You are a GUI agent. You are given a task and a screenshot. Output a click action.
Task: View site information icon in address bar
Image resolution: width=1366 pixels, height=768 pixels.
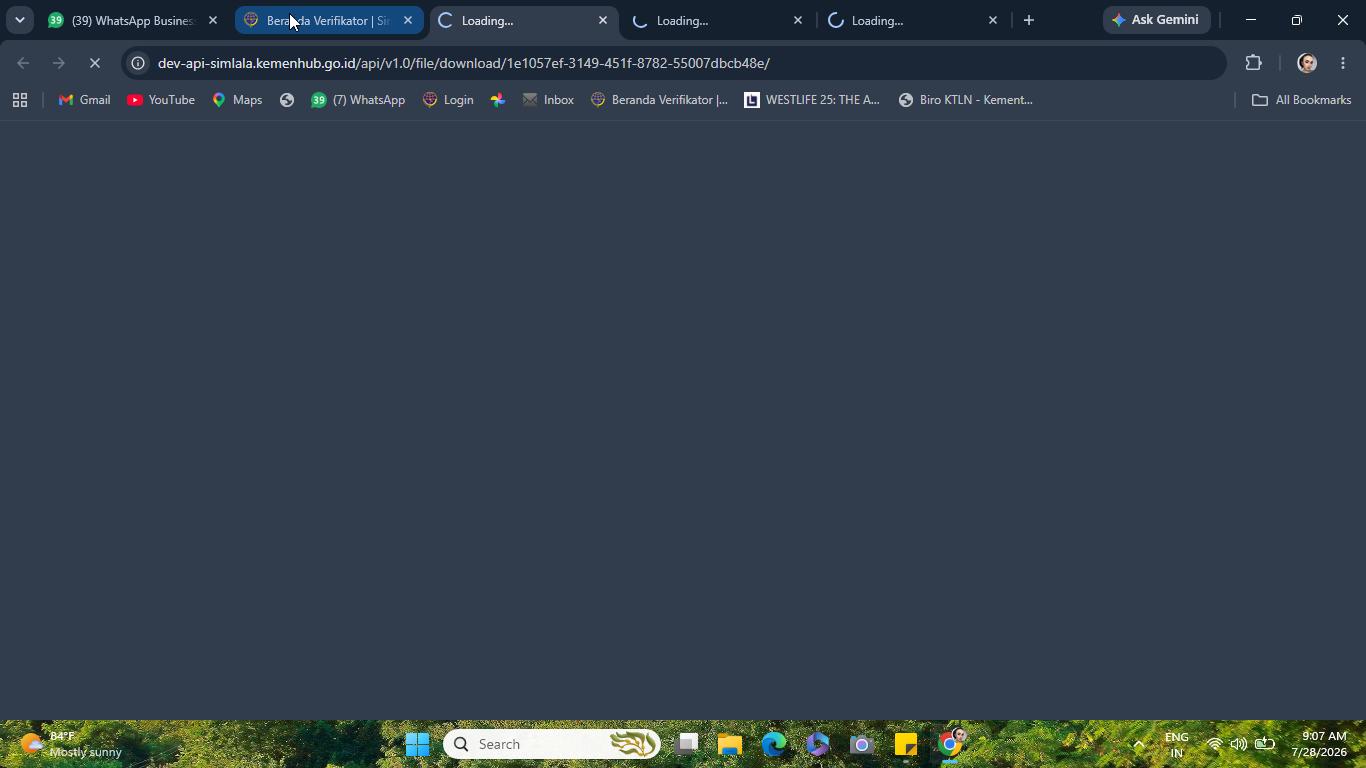click(x=138, y=63)
